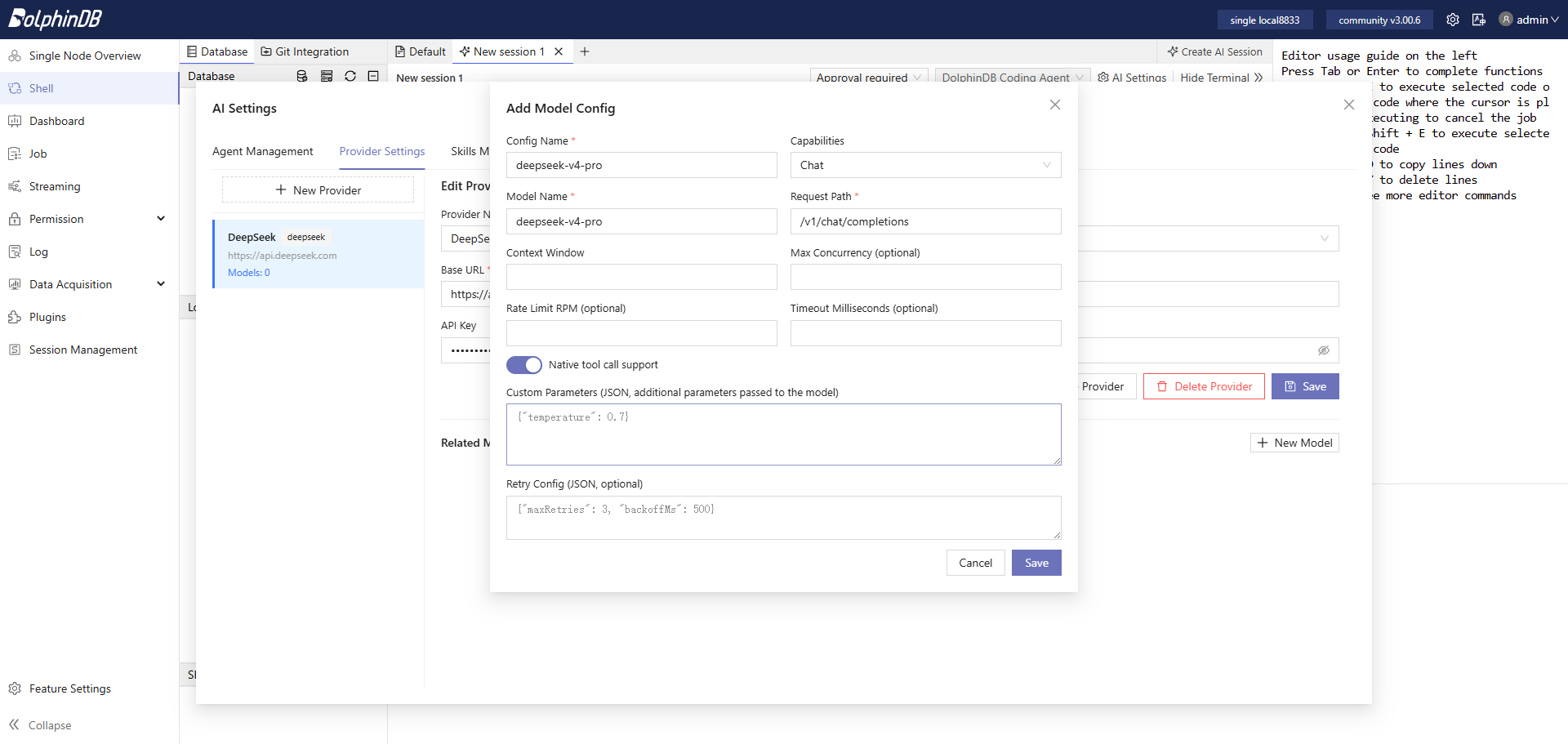Expand the Permission submenu

[161, 219]
